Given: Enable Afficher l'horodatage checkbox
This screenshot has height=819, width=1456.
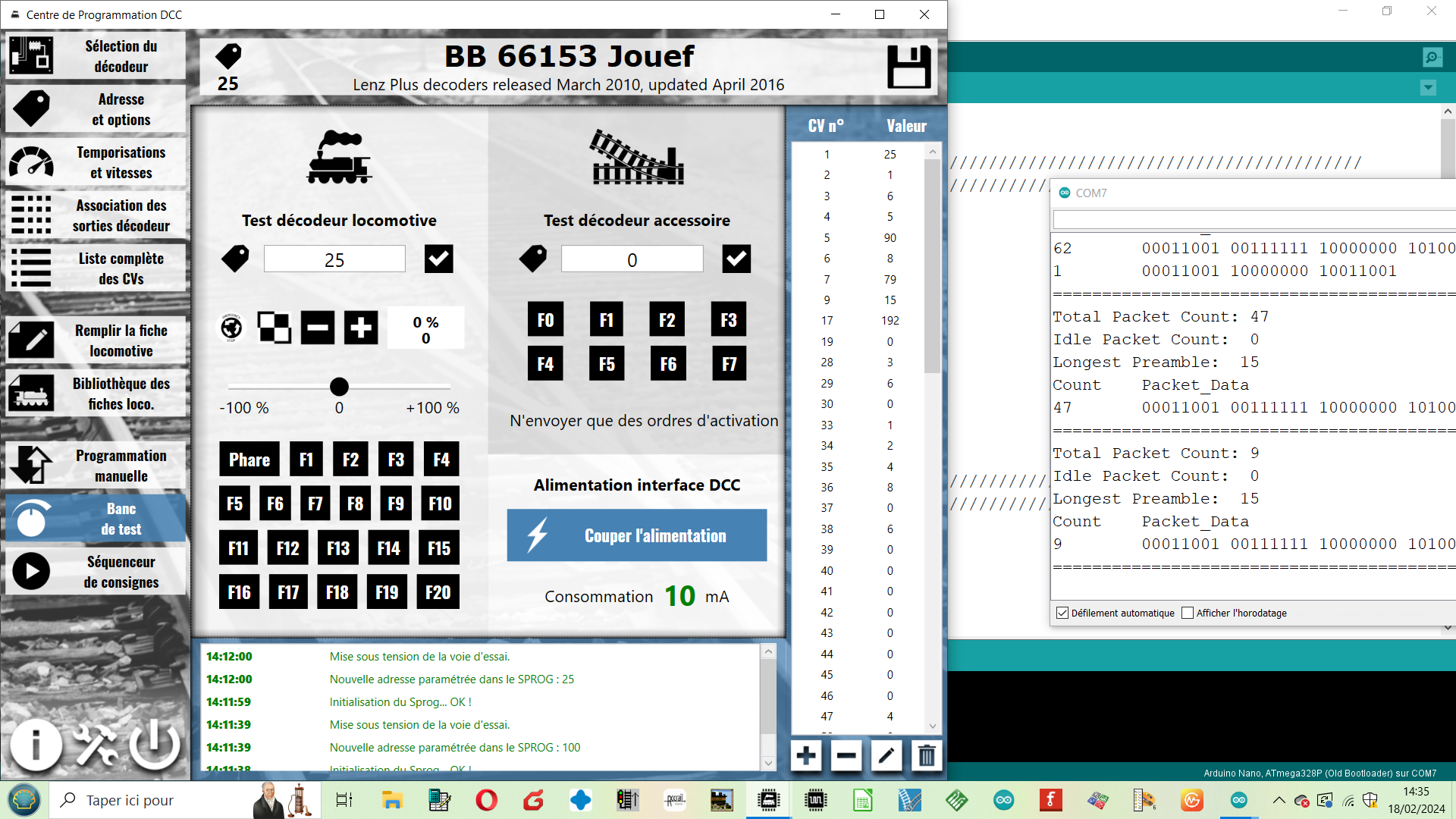Looking at the screenshot, I should point(1188,613).
